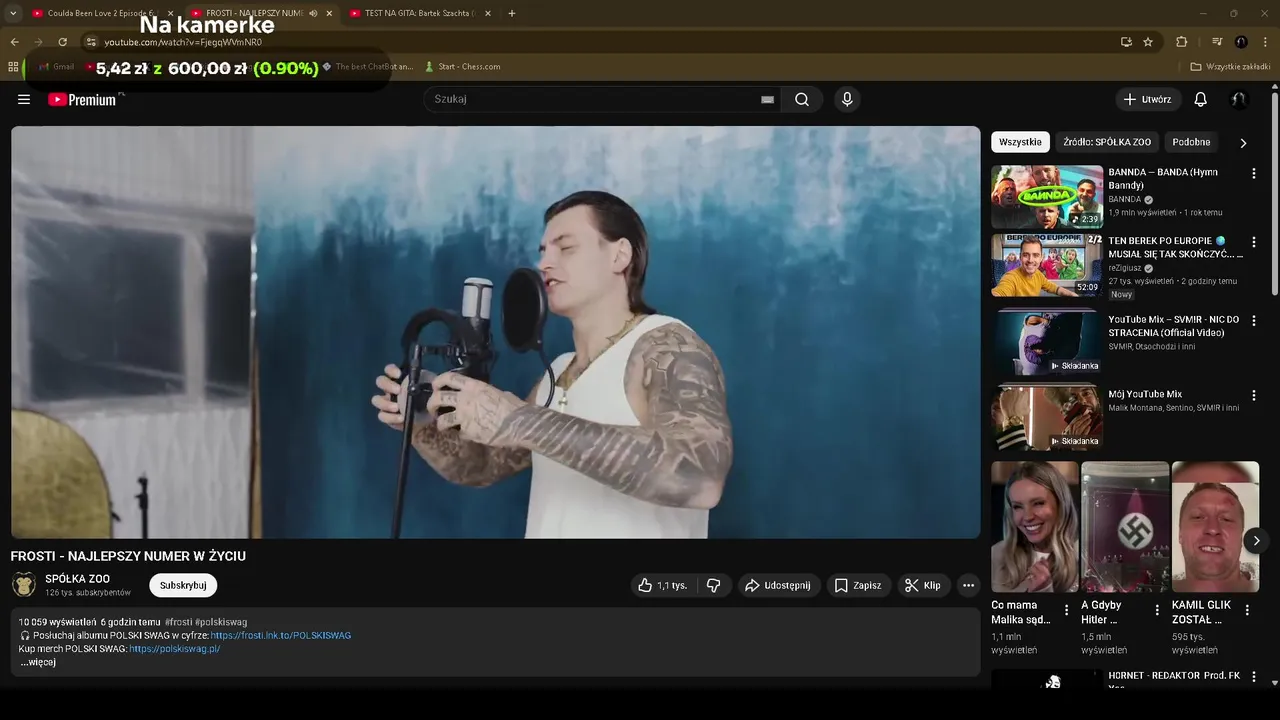Click the FROSTI video player
The image size is (1280, 720).
pyautogui.click(x=496, y=332)
